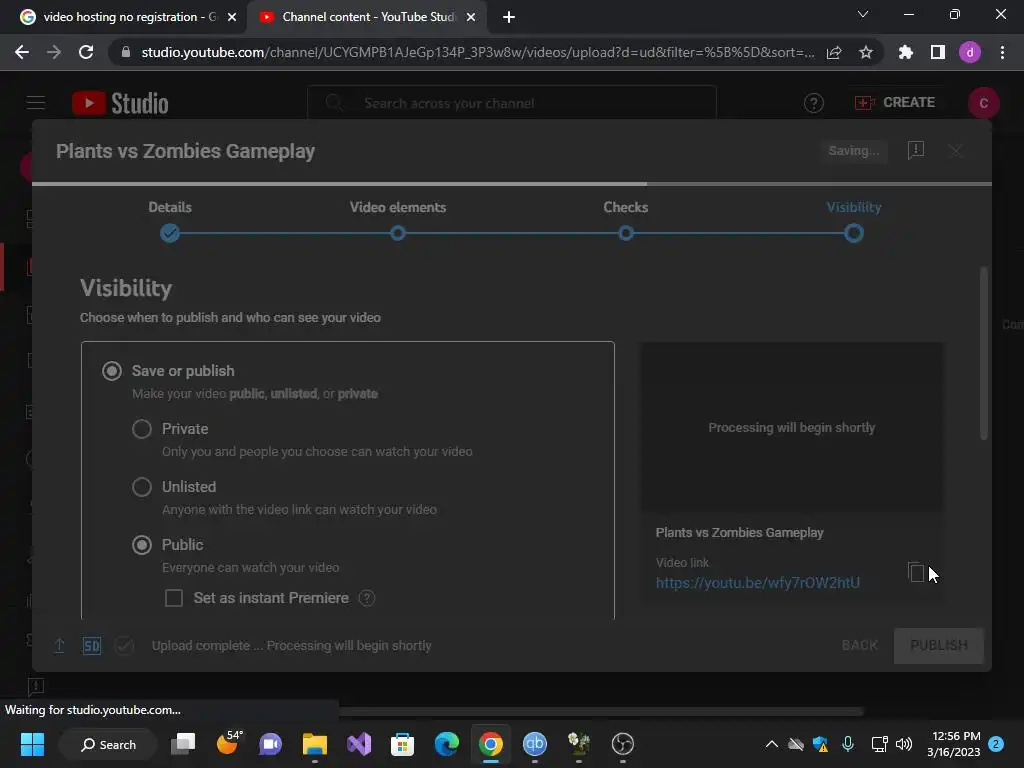
Task: Select Public visibility
Action: [142, 545]
